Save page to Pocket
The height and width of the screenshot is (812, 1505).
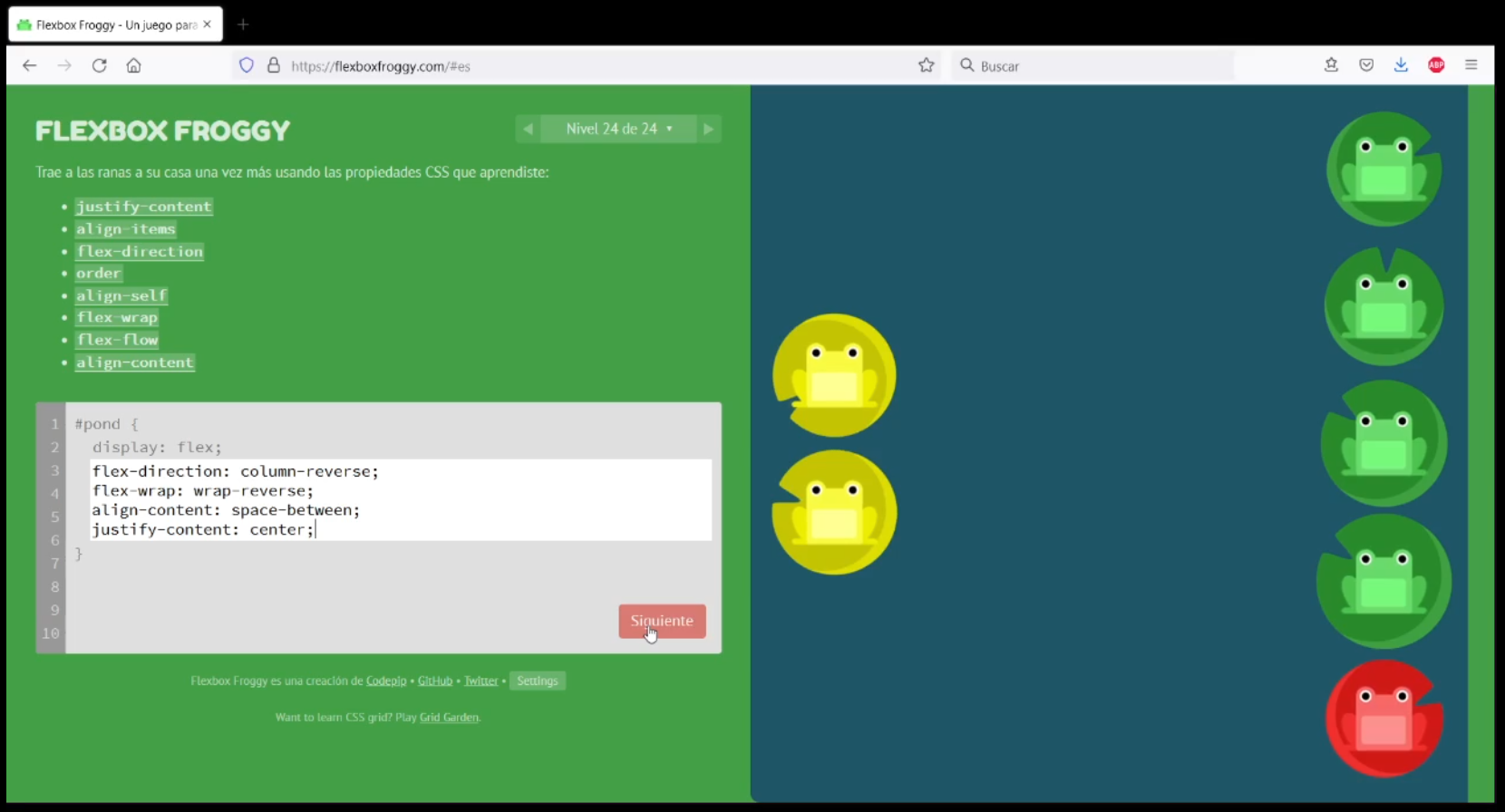click(x=1366, y=65)
